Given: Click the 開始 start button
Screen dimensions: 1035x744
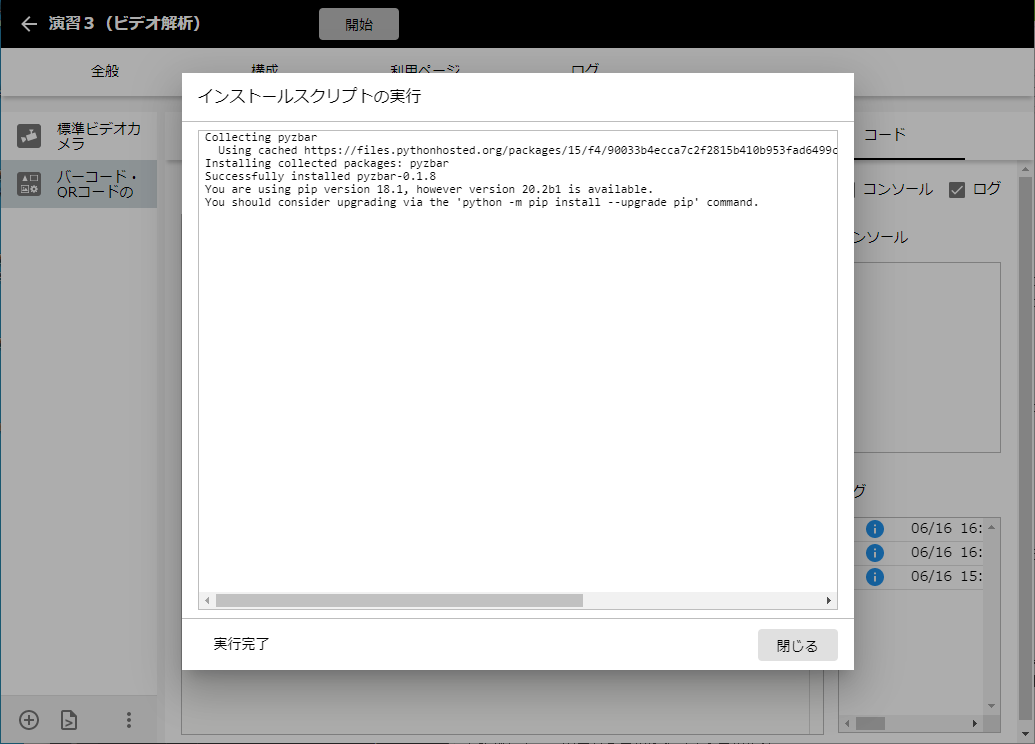Looking at the screenshot, I should pos(358,24).
